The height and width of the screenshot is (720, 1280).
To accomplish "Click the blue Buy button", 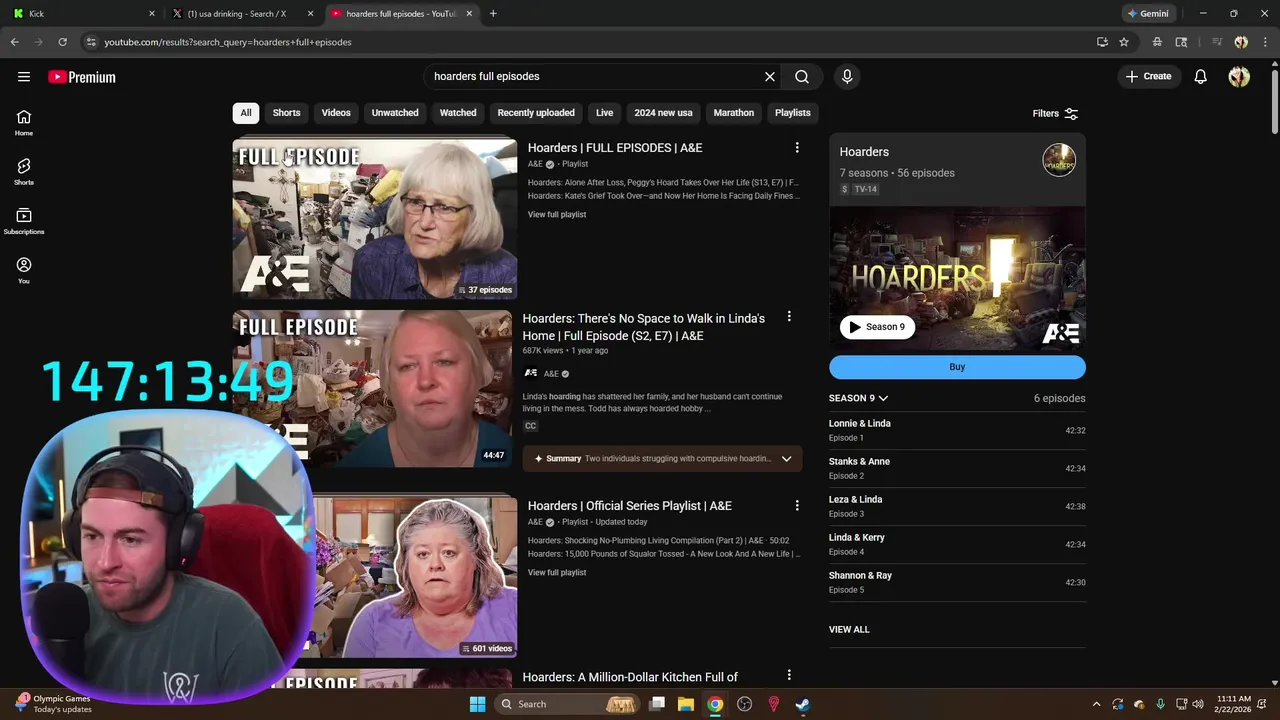I will click(957, 367).
